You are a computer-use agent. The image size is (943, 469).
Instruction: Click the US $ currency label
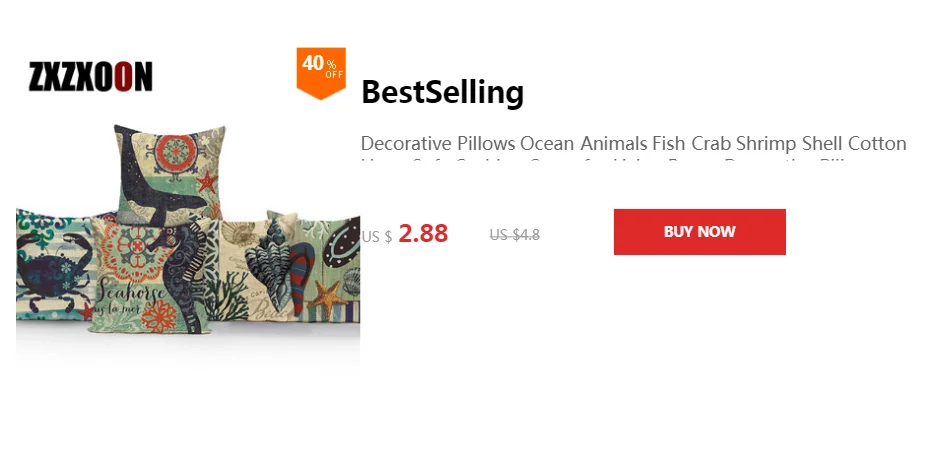point(376,236)
